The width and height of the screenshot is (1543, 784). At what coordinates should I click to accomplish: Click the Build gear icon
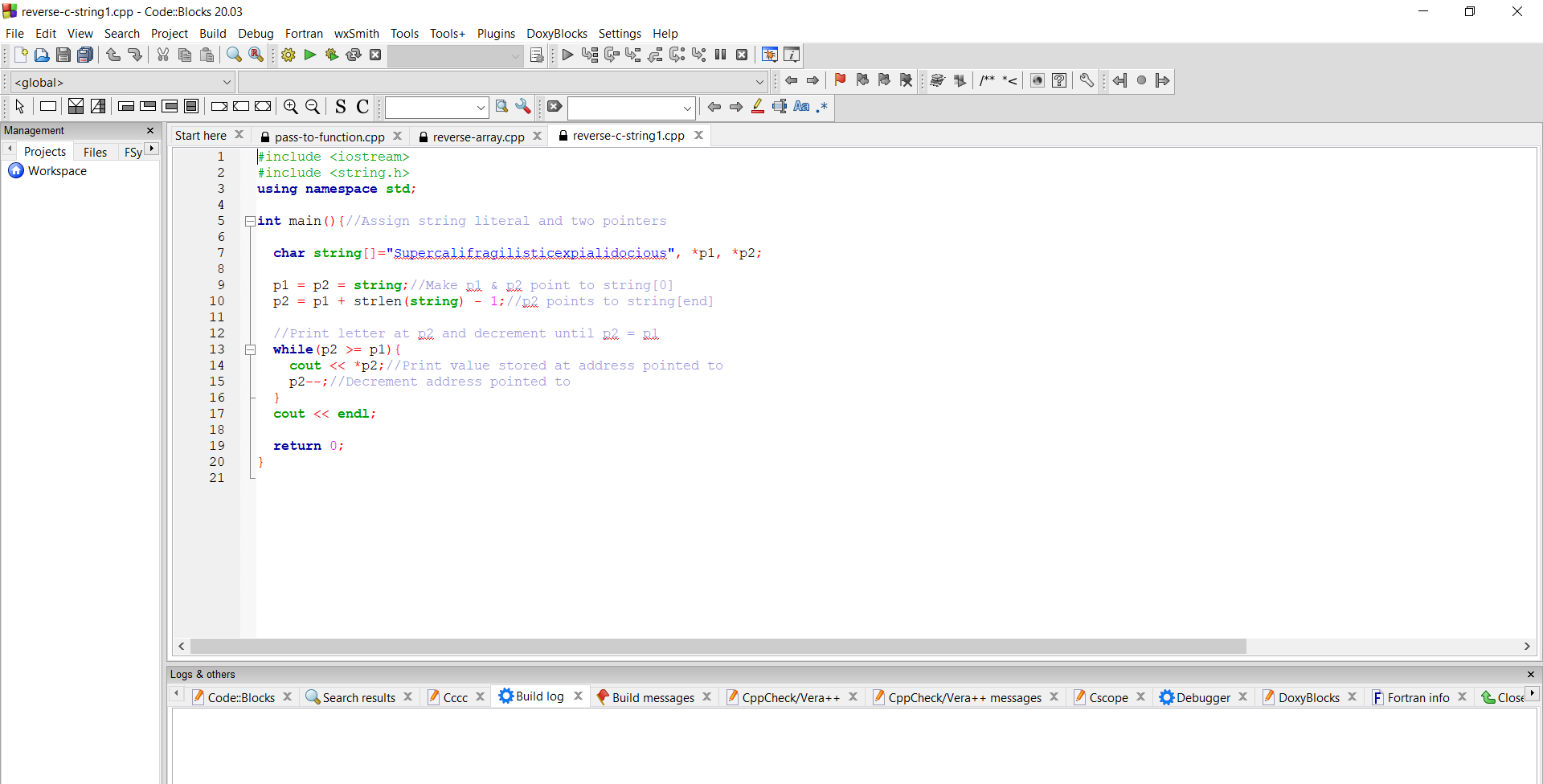pyautogui.click(x=288, y=55)
